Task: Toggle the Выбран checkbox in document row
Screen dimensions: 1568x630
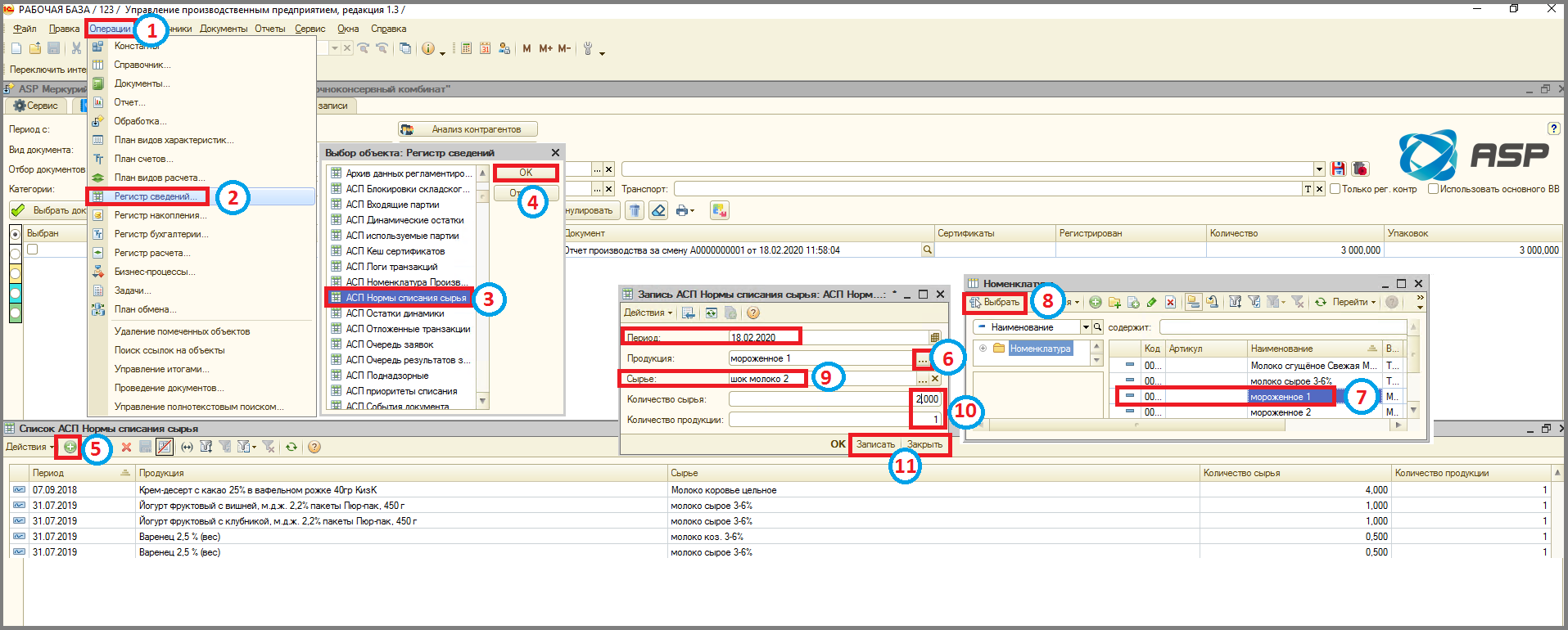Action: point(33,250)
